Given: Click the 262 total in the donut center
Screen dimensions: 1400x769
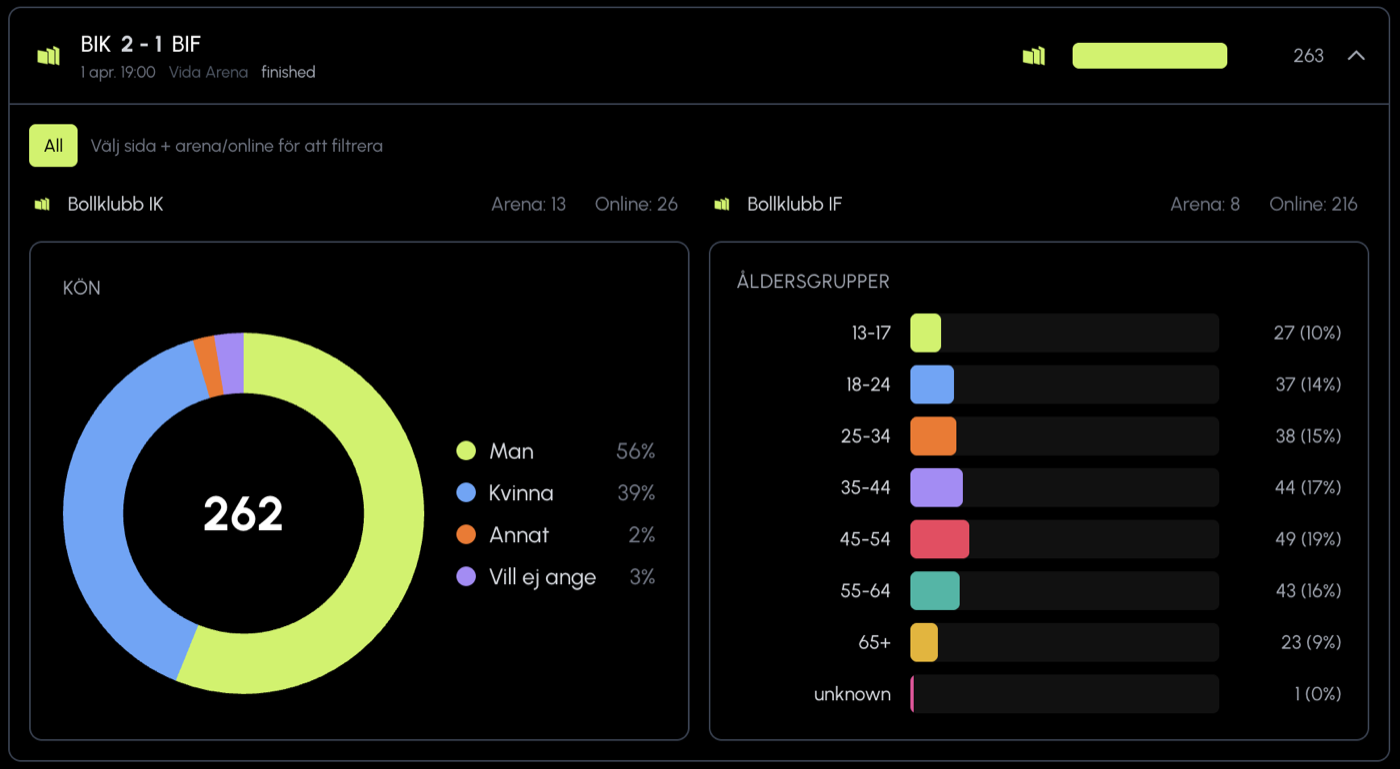Looking at the screenshot, I should 243,514.
